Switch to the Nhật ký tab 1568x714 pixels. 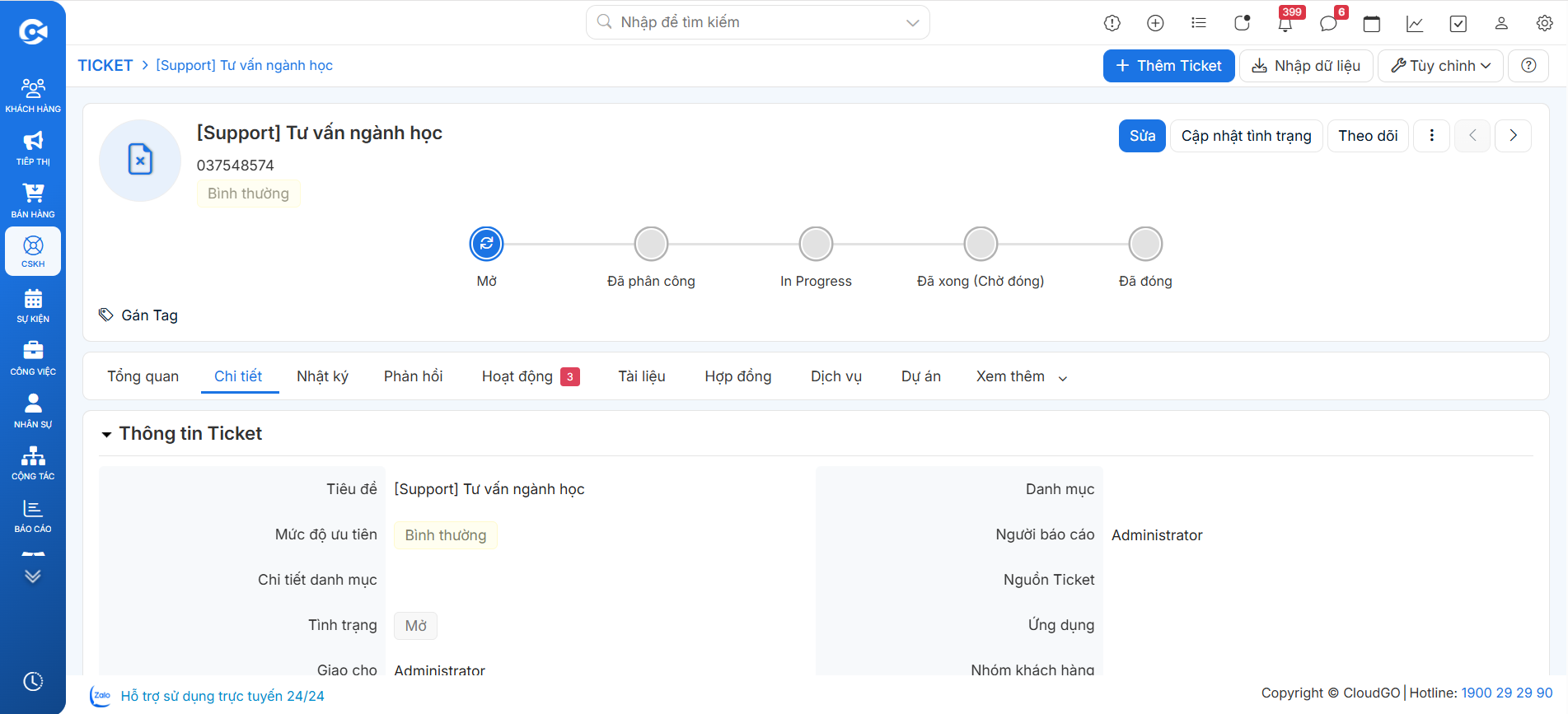pyautogui.click(x=322, y=376)
